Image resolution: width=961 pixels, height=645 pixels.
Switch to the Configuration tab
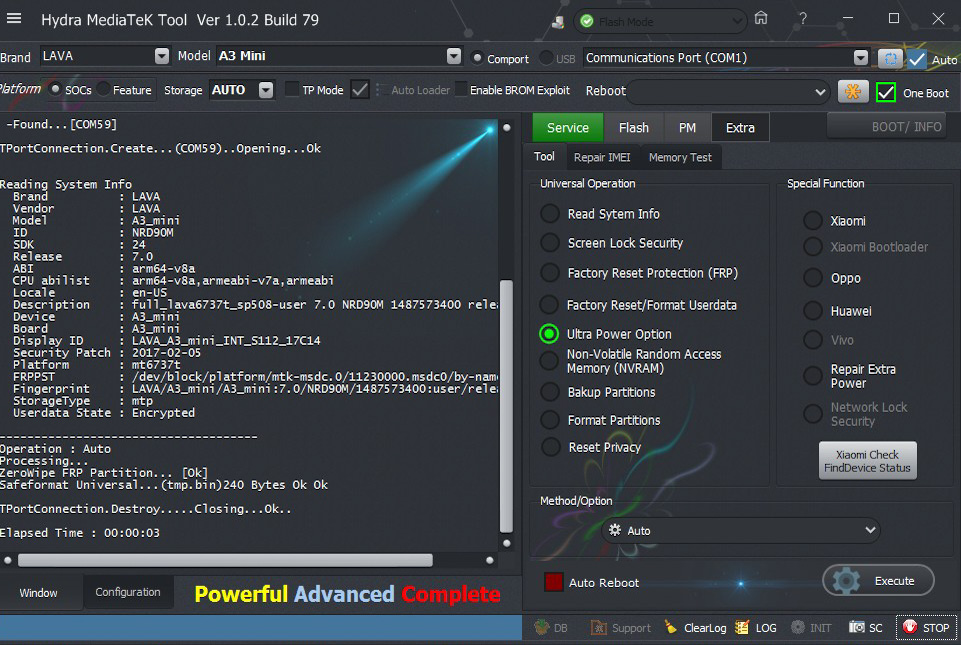(x=127, y=592)
